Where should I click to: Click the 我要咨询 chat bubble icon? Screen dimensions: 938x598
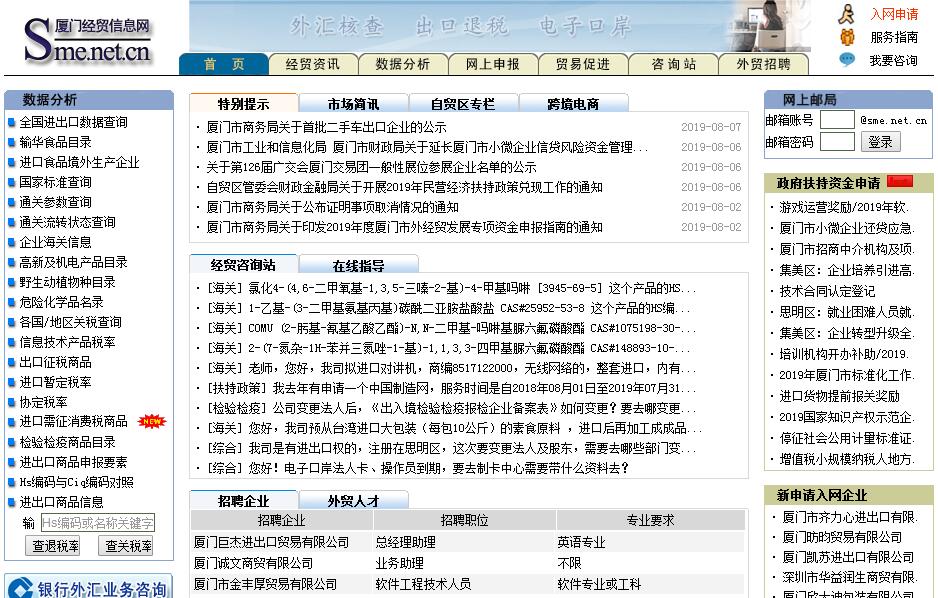pyautogui.click(x=847, y=60)
